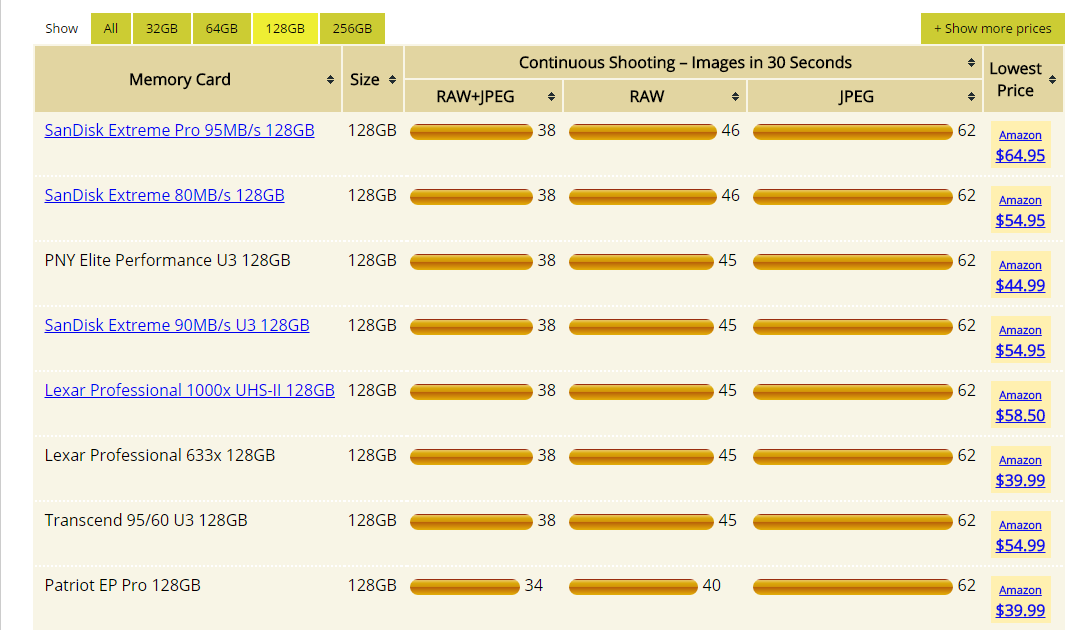Screen dimensions: 1081x630
Task: Sort table by Memory Card column arrows
Action: (x=330, y=80)
